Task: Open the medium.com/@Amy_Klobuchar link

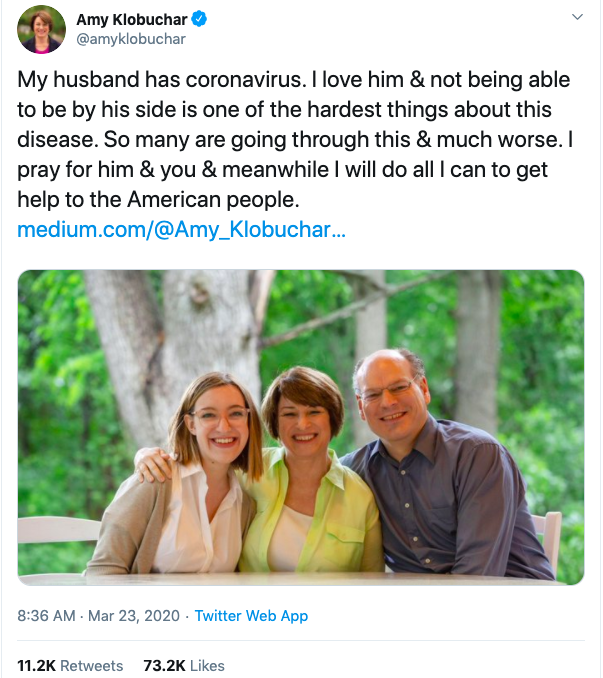Action: [x=182, y=229]
